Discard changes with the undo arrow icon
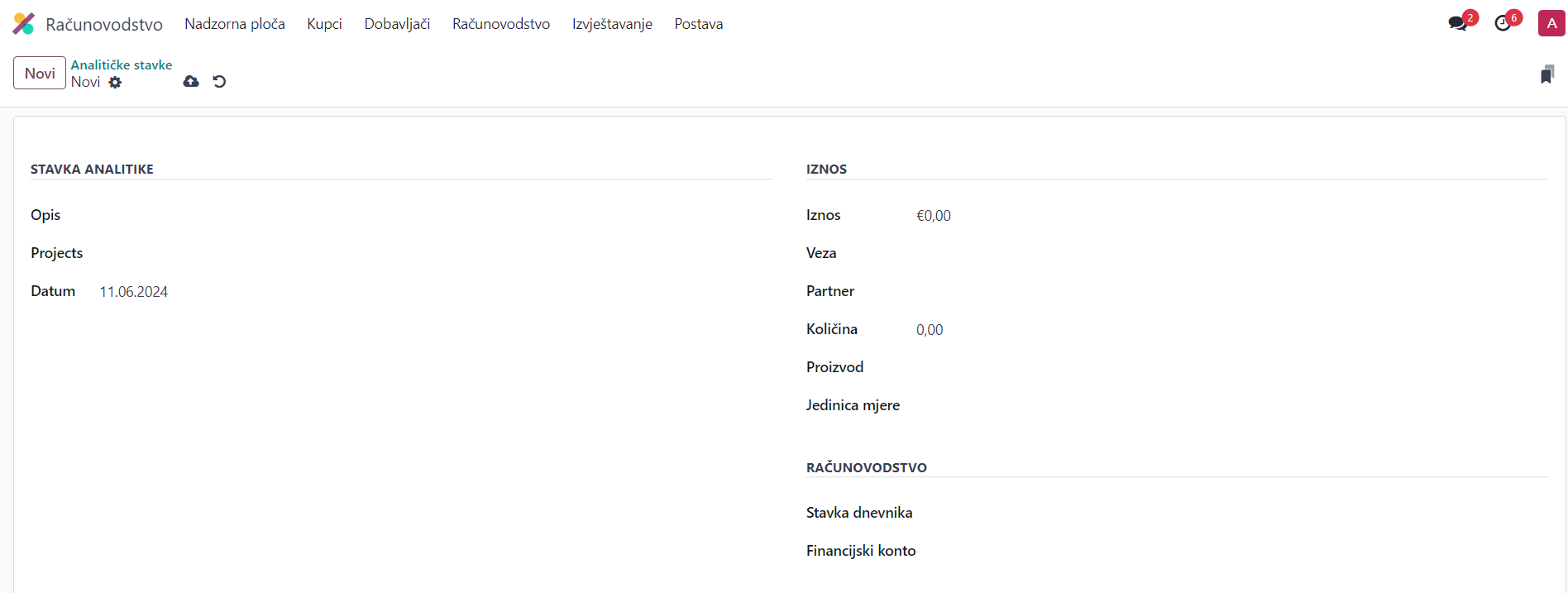The image size is (1568, 593). click(x=219, y=81)
